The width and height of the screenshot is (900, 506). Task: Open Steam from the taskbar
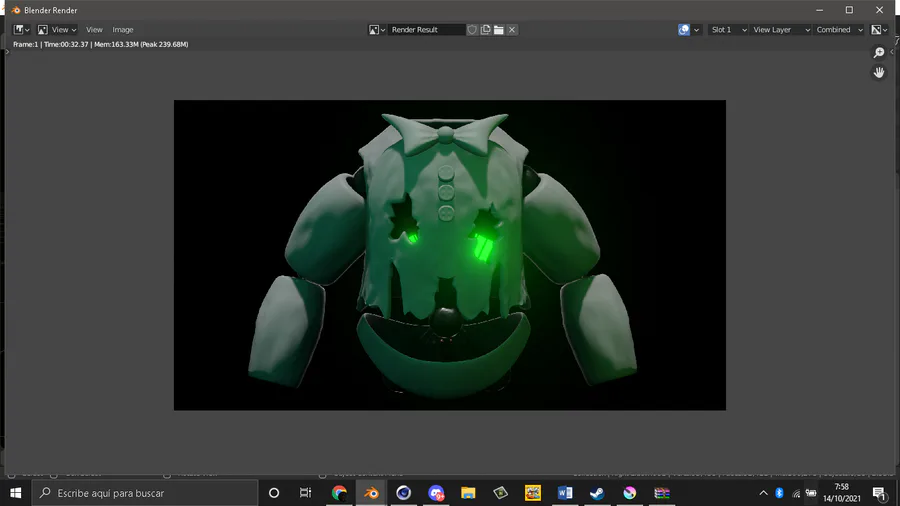click(x=597, y=493)
